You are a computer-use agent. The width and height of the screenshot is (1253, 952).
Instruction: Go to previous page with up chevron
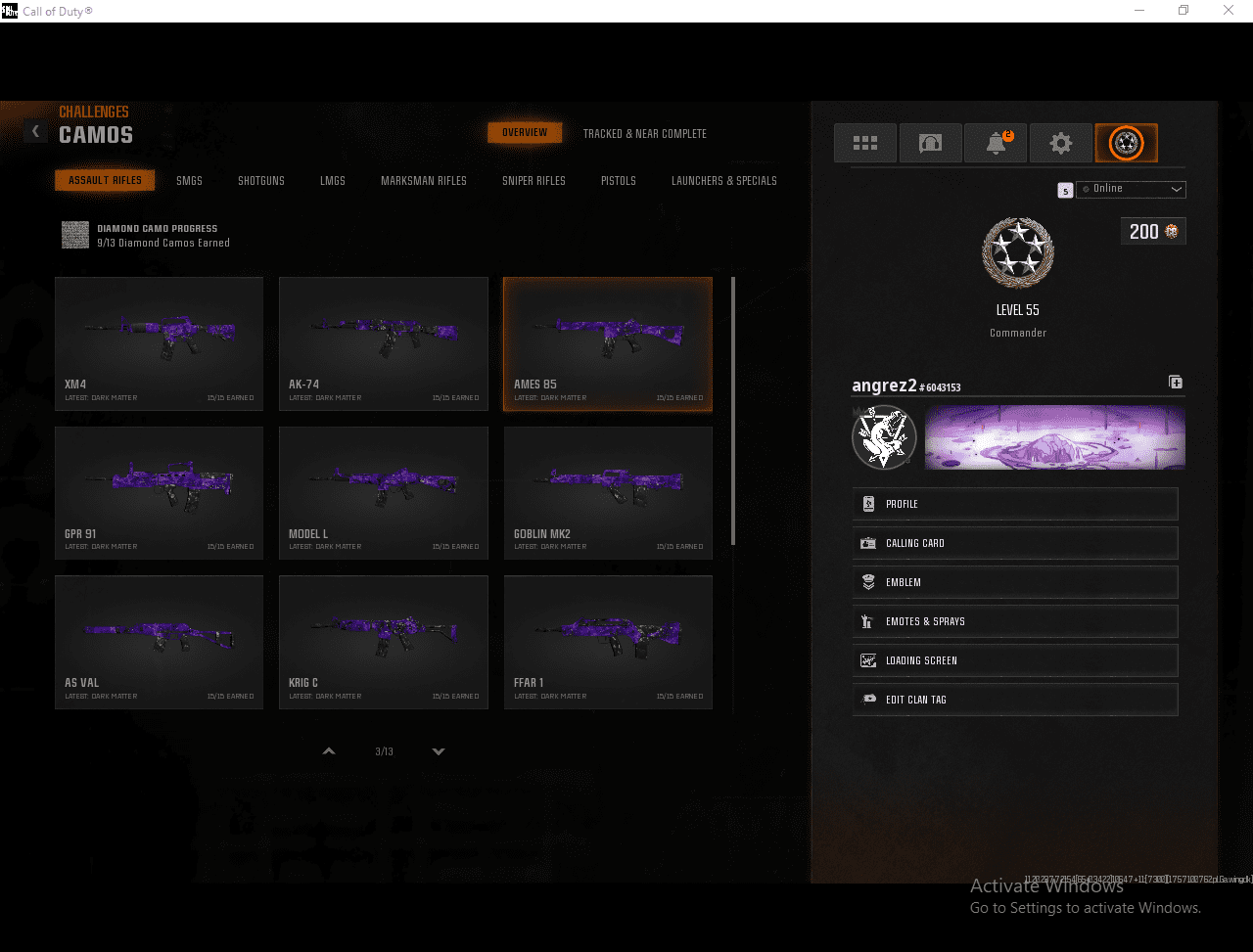[x=329, y=751]
